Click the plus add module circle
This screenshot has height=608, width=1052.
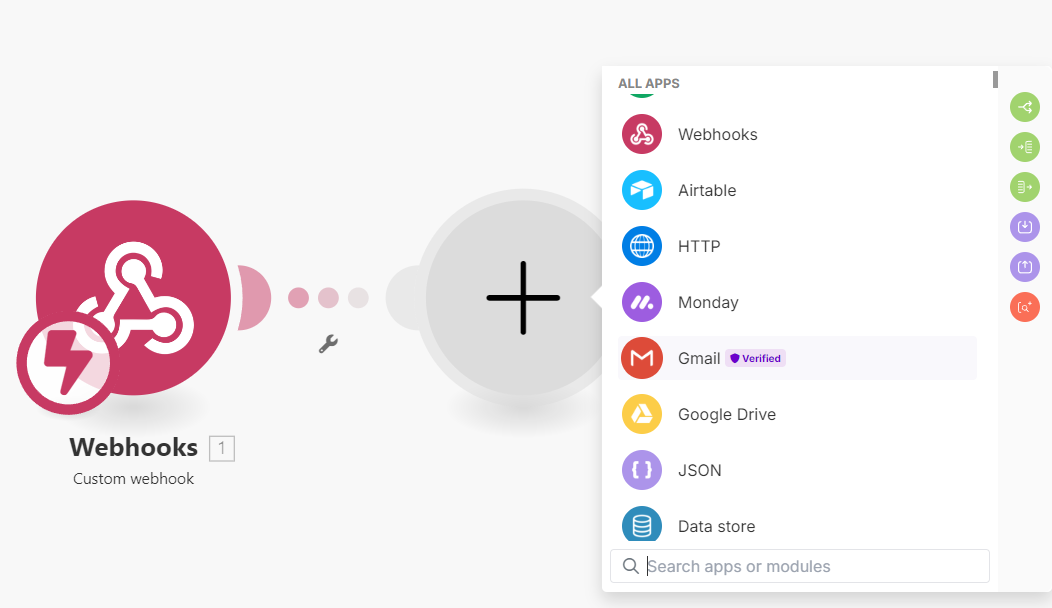point(523,298)
